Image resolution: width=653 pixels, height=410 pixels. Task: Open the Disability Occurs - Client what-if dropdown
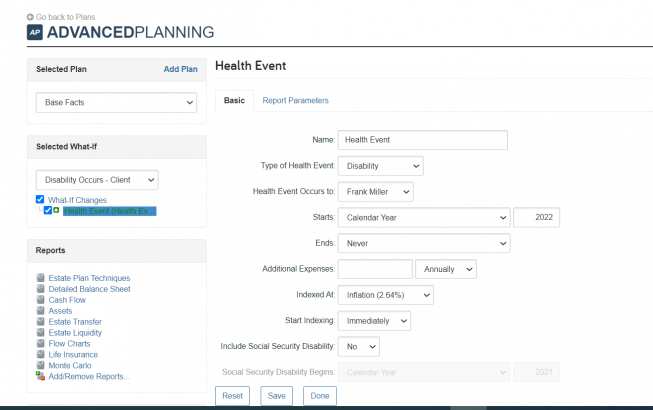pyautogui.click(x=97, y=180)
